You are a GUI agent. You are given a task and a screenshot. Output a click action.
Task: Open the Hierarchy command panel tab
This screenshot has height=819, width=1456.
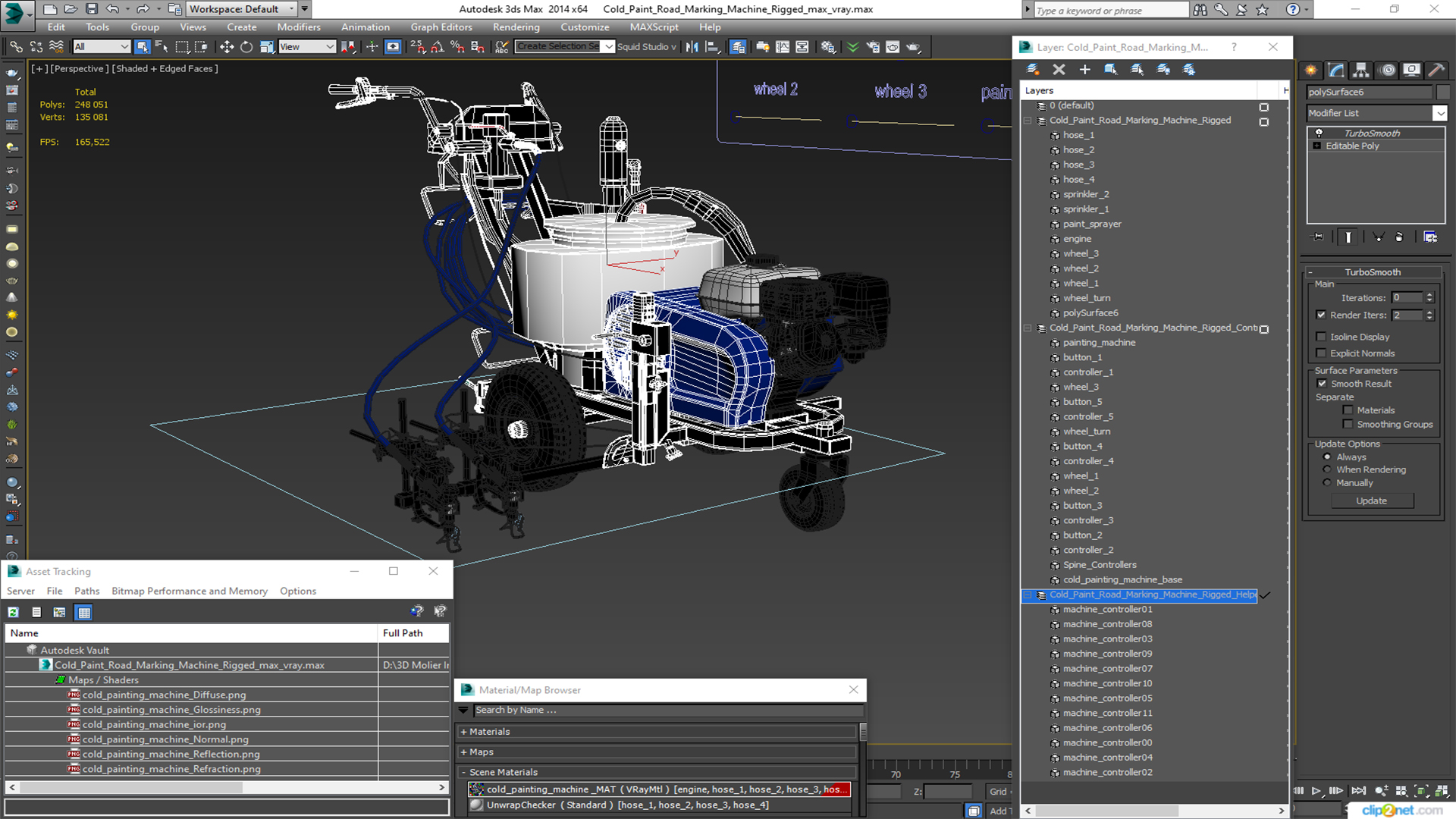coord(1361,70)
